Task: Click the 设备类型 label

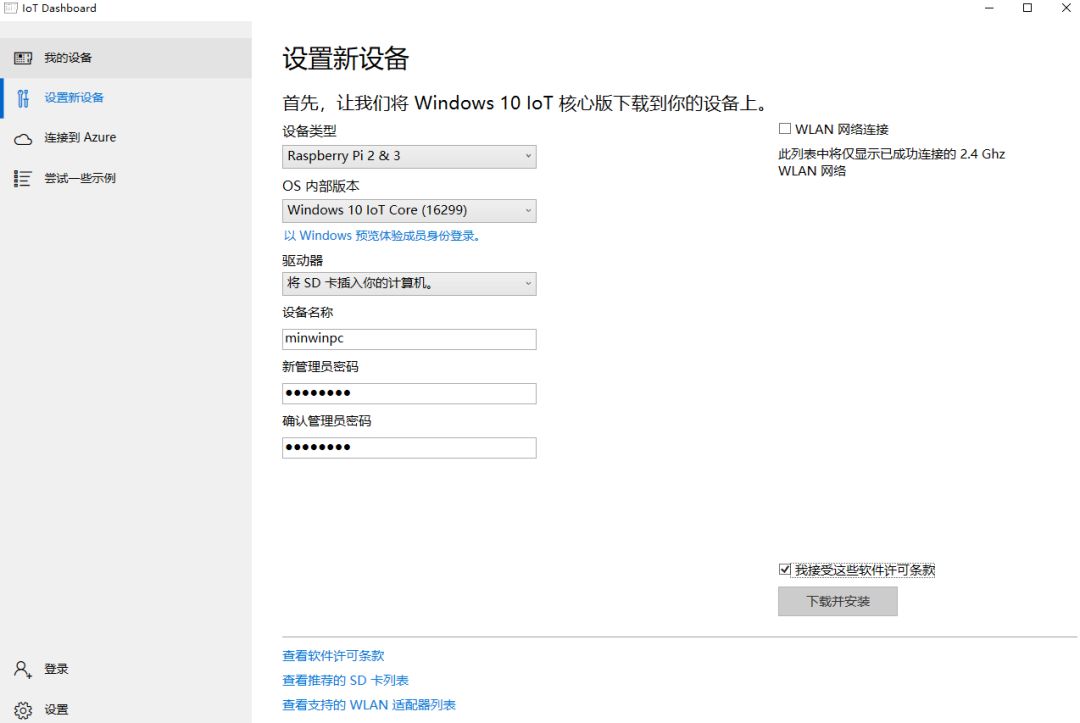Action: click(x=309, y=131)
